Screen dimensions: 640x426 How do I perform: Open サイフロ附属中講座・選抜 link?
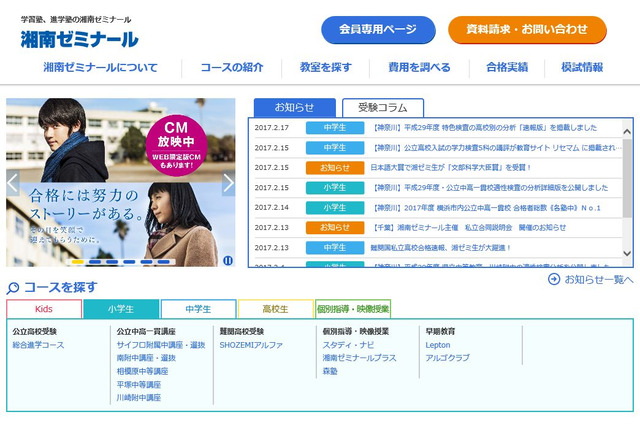[161, 345]
